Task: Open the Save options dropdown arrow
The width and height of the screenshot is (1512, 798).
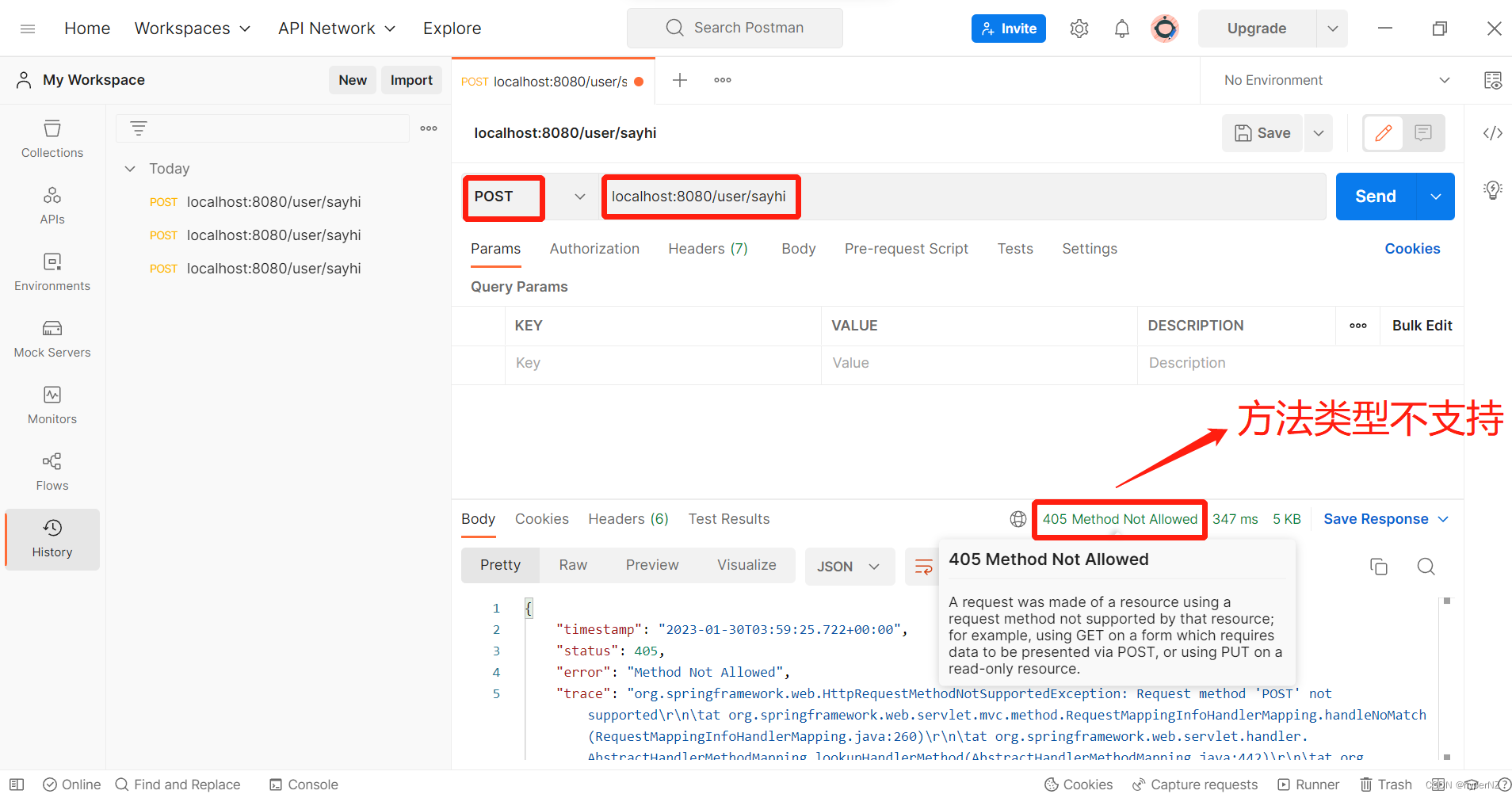Action: coord(1319,133)
